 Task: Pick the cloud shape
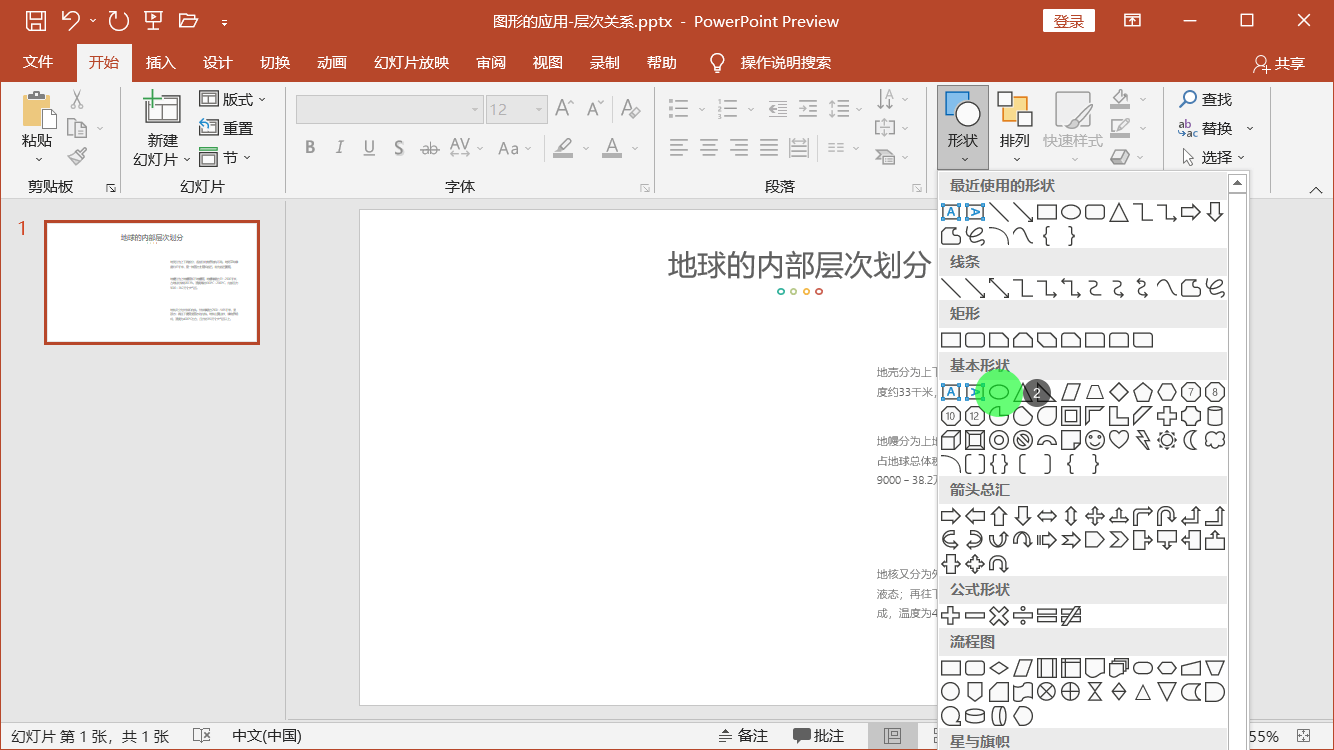pos(1215,440)
